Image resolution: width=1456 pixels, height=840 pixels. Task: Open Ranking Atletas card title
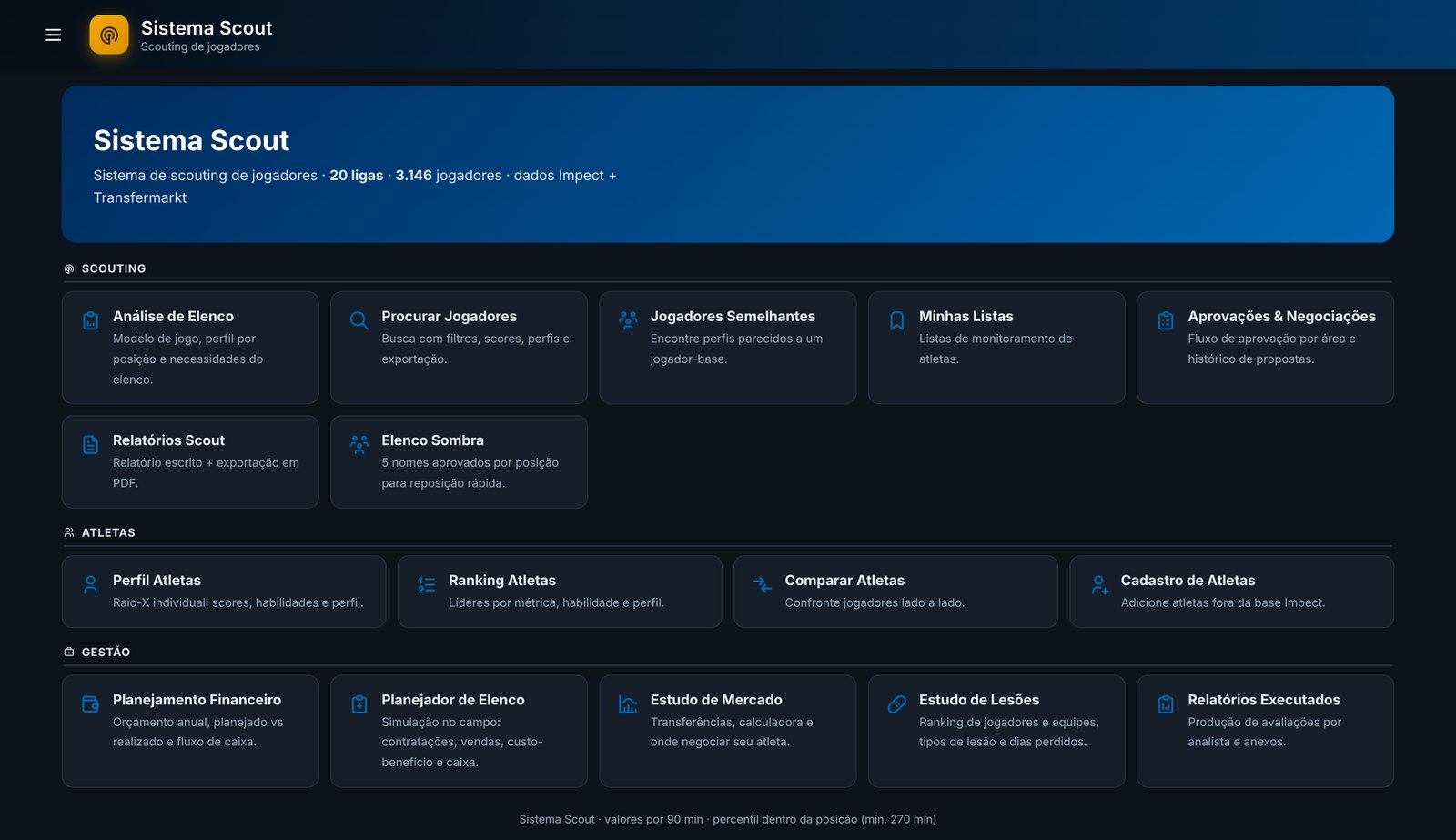click(x=501, y=580)
